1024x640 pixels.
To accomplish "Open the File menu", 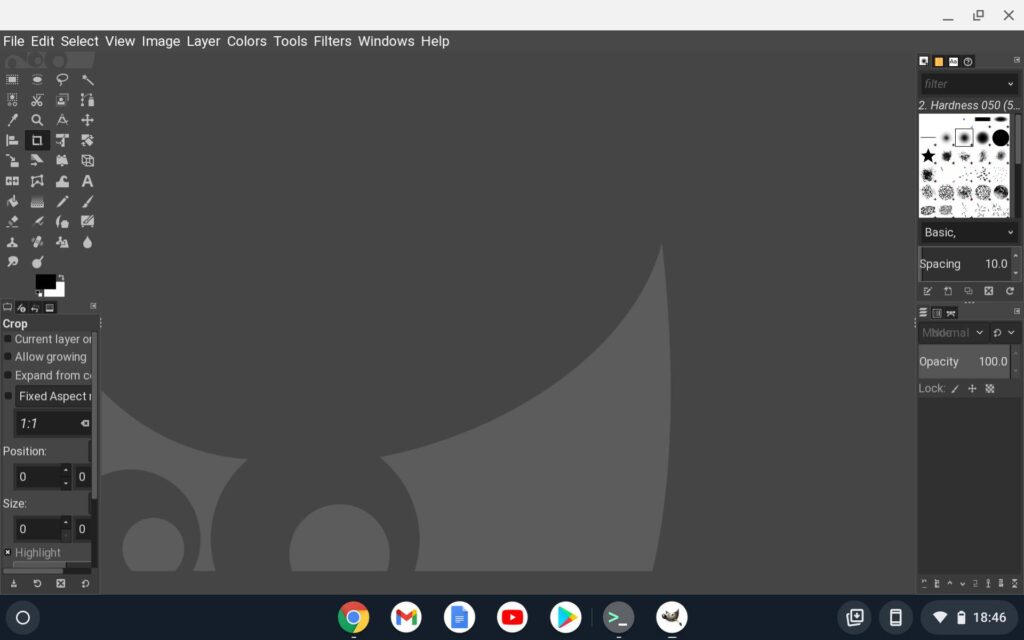I will pyautogui.click(x=14, y=41).
